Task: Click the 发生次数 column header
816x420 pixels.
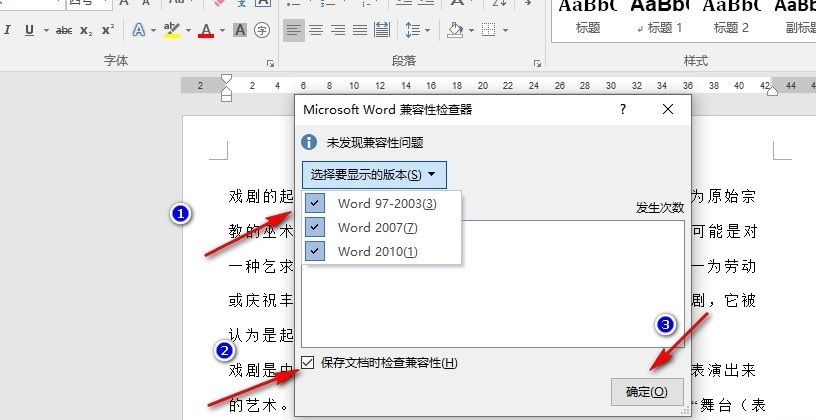Action: (x=659, y=208)
